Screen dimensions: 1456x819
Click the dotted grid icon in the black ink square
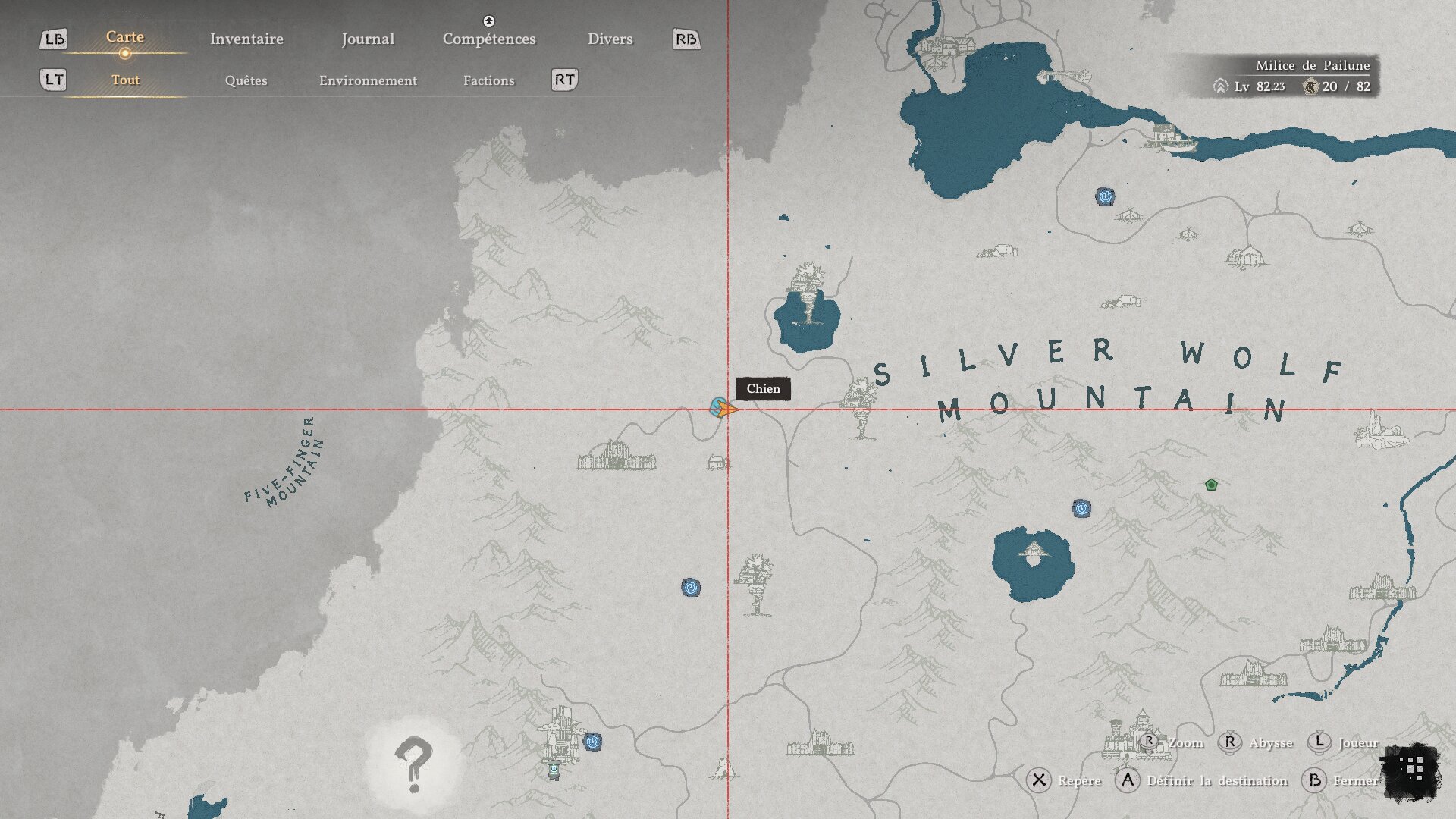pos(1411,770)
